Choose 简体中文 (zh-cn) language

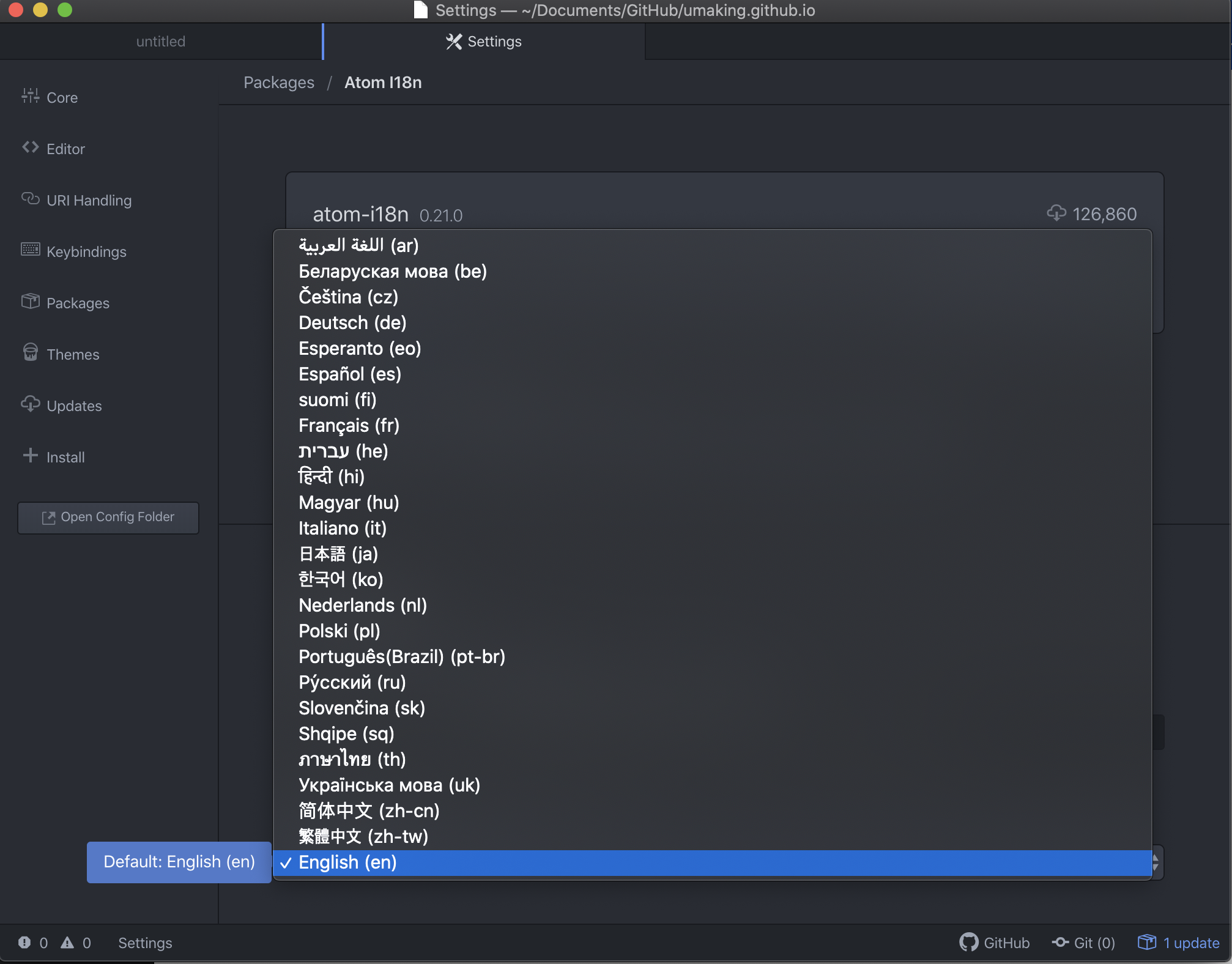pyautogui.click(x=369, y=810)
